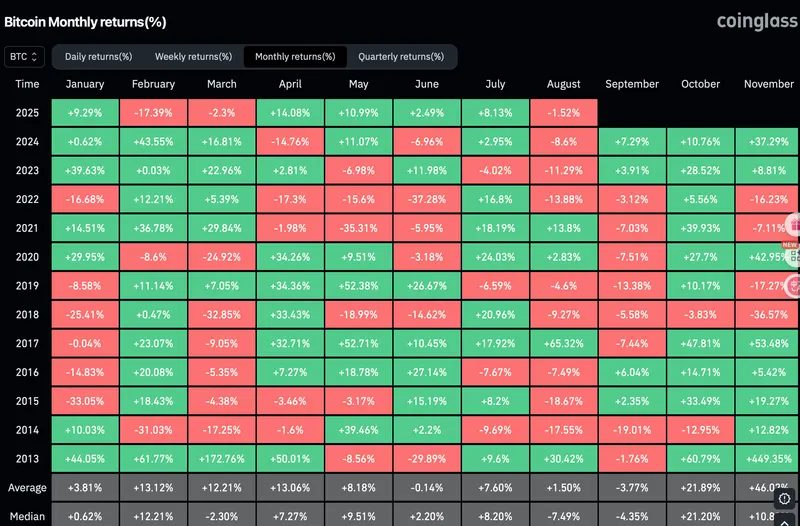Viewport: 800px width, 526px height.
Task: Click the -16.68% cell for January 2022
Action: 85,199
